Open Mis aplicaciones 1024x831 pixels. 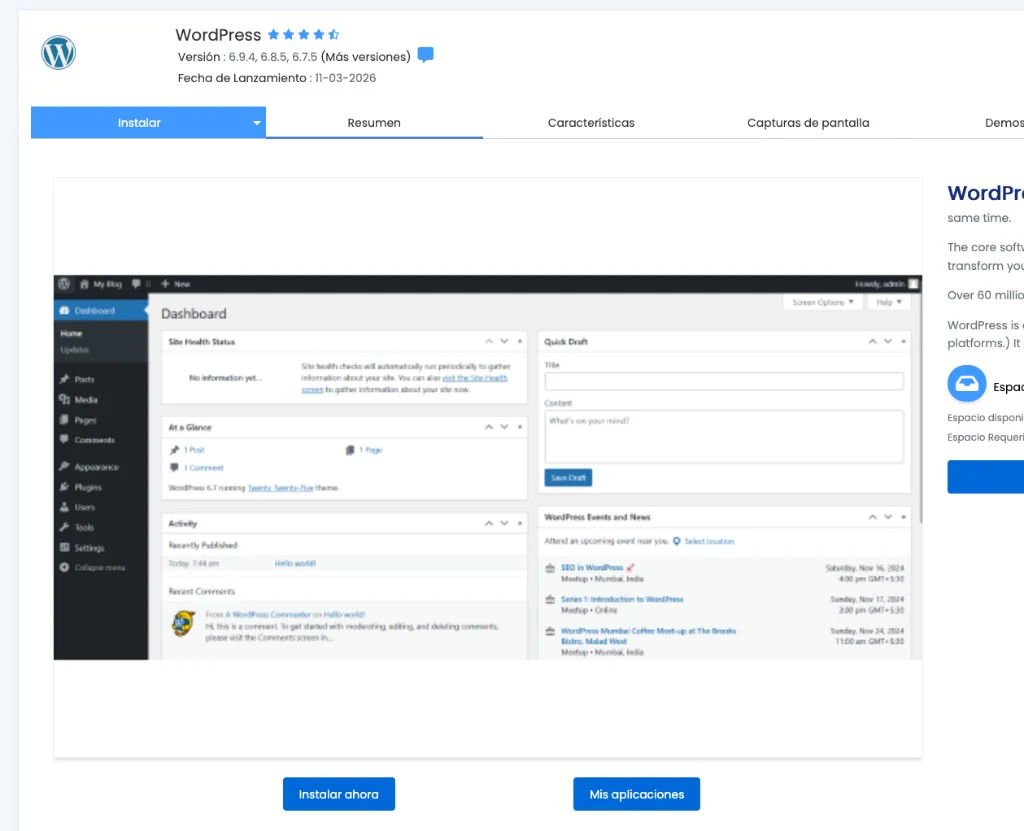(637, 794)
